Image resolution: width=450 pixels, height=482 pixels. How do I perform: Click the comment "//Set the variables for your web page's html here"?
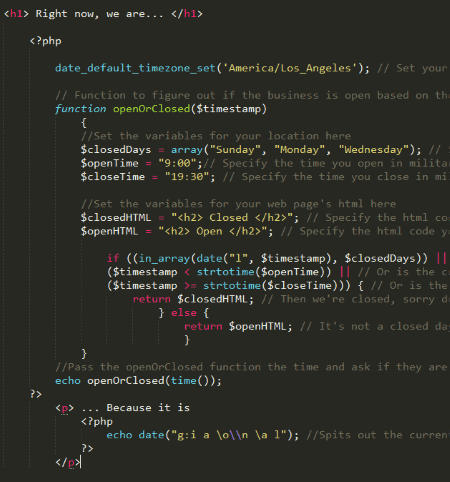click(238, 204)
